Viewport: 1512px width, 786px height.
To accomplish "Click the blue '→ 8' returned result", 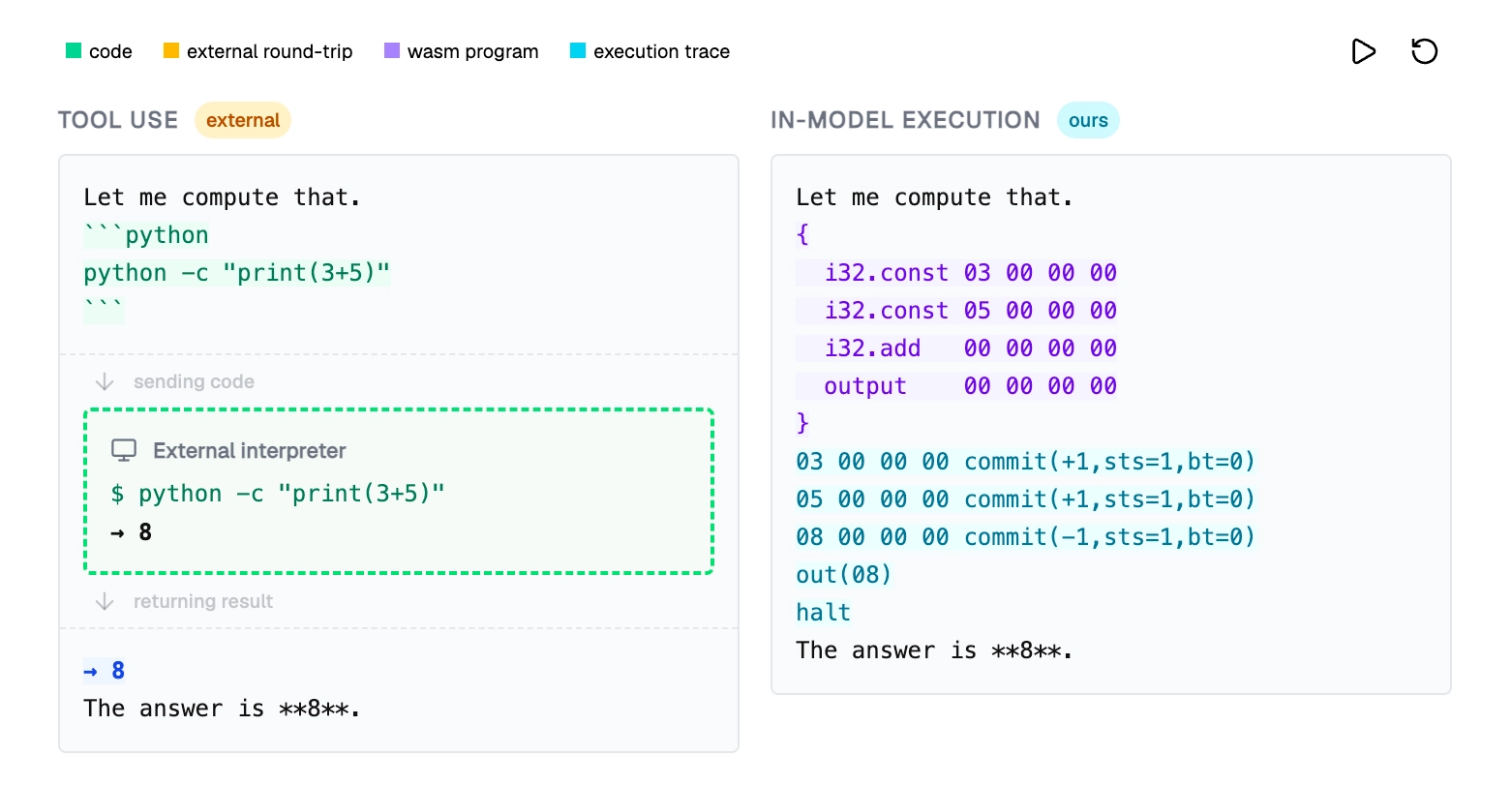I will point(105,671).
